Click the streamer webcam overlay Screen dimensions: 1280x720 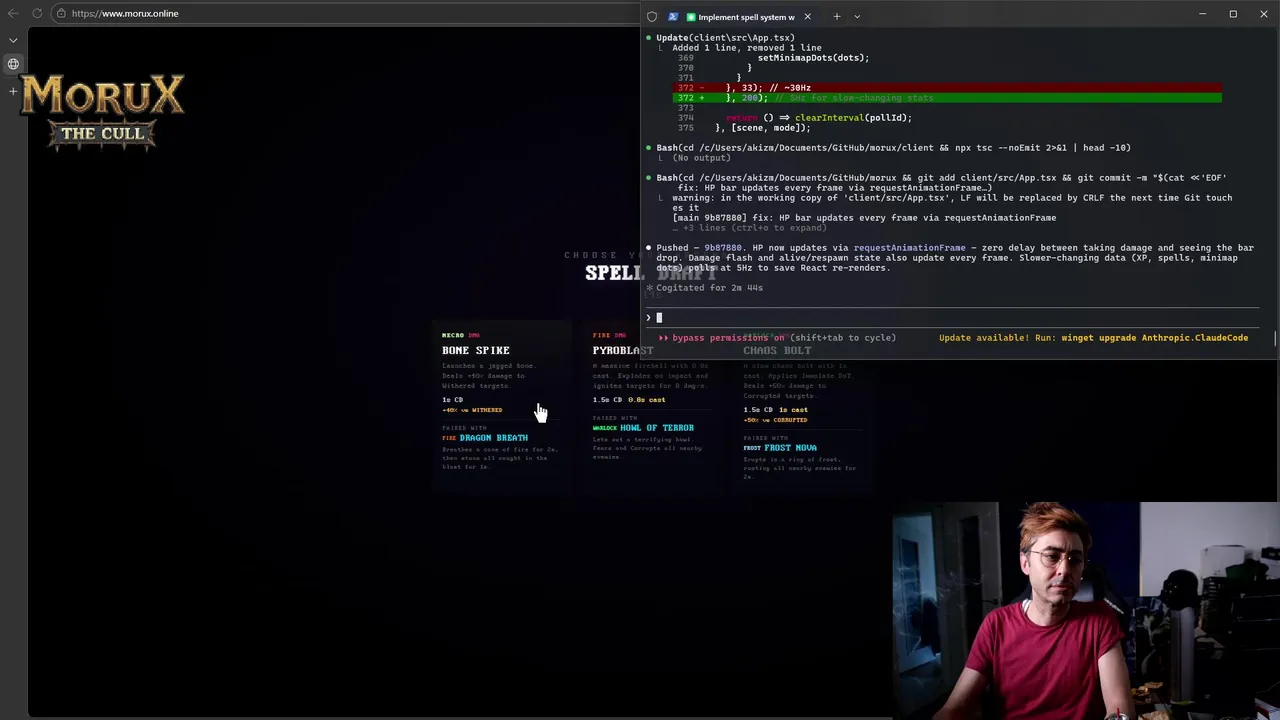click(x=1086, y=610)
